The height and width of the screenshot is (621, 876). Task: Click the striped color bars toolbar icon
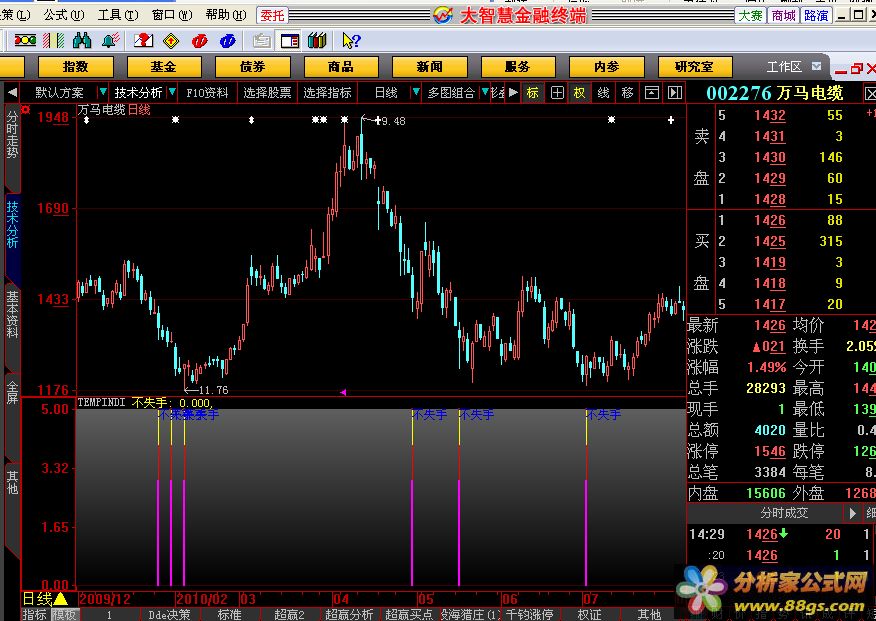pyautogui.click(x=54, y=40)
